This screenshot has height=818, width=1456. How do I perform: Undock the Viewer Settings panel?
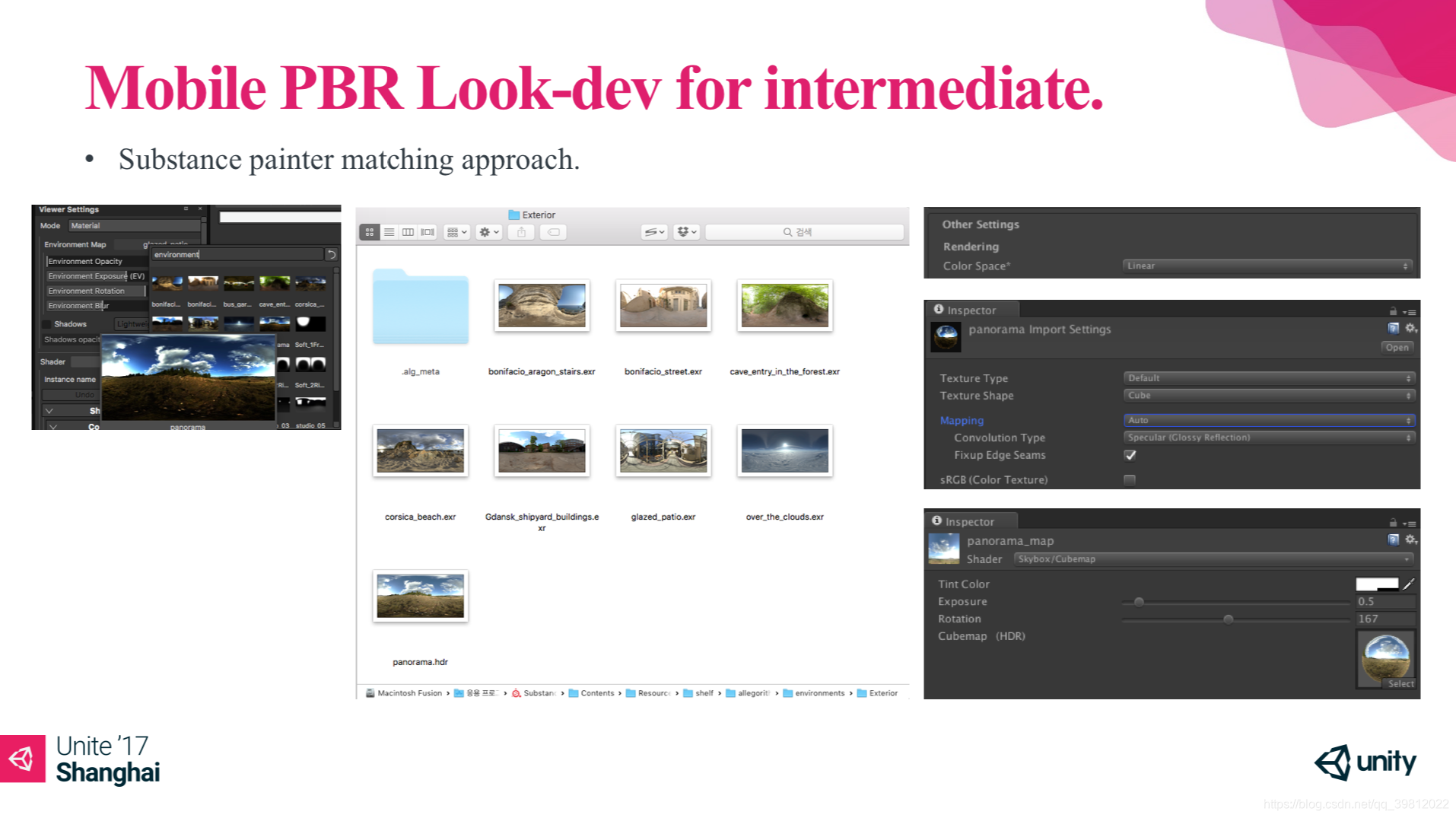tap(186, 208)
